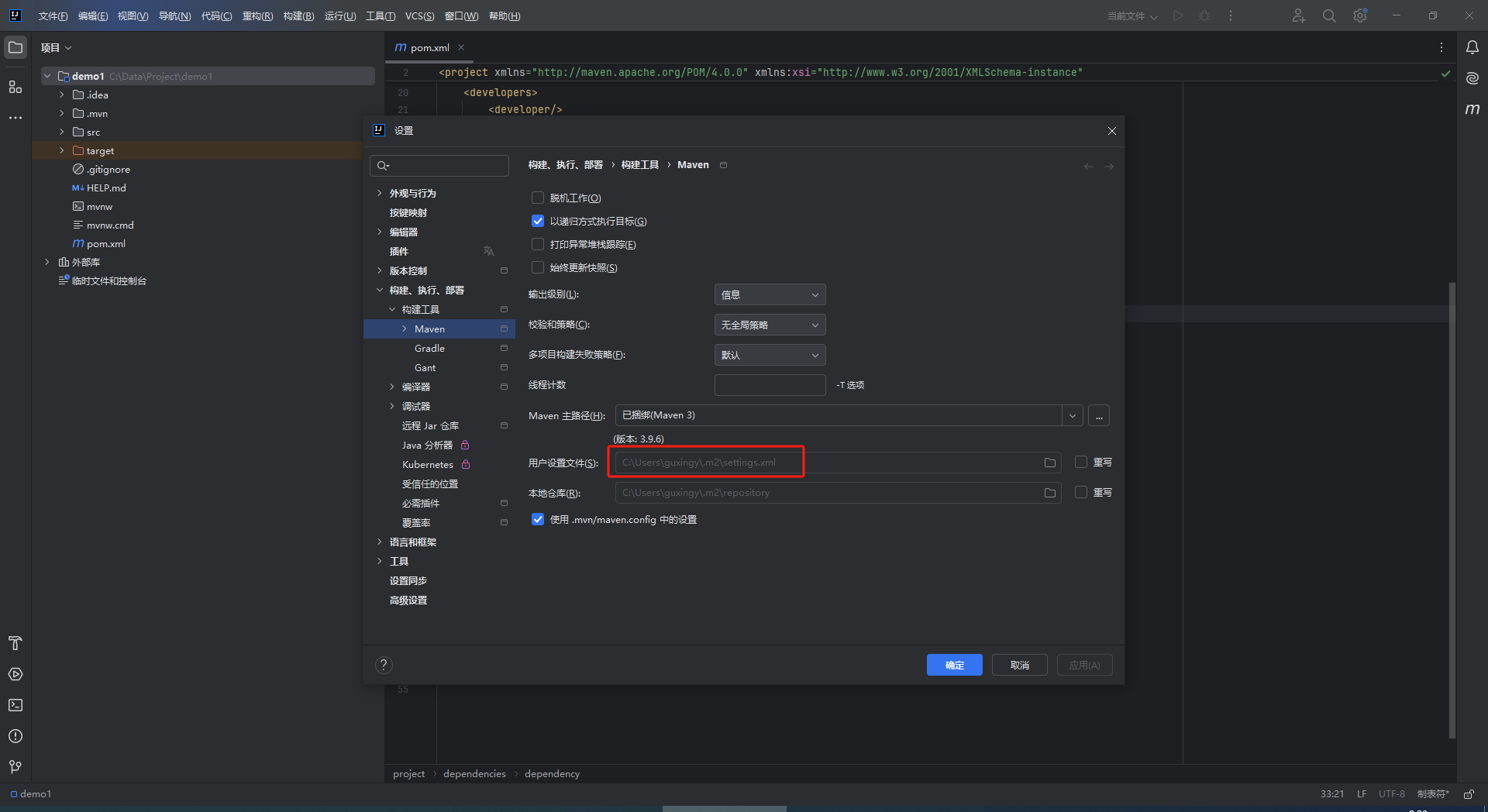This screenshot has width=1488, height=812.
Task: Click the 取消 button
Action: pyautogui.click(x=1020, y=665)
